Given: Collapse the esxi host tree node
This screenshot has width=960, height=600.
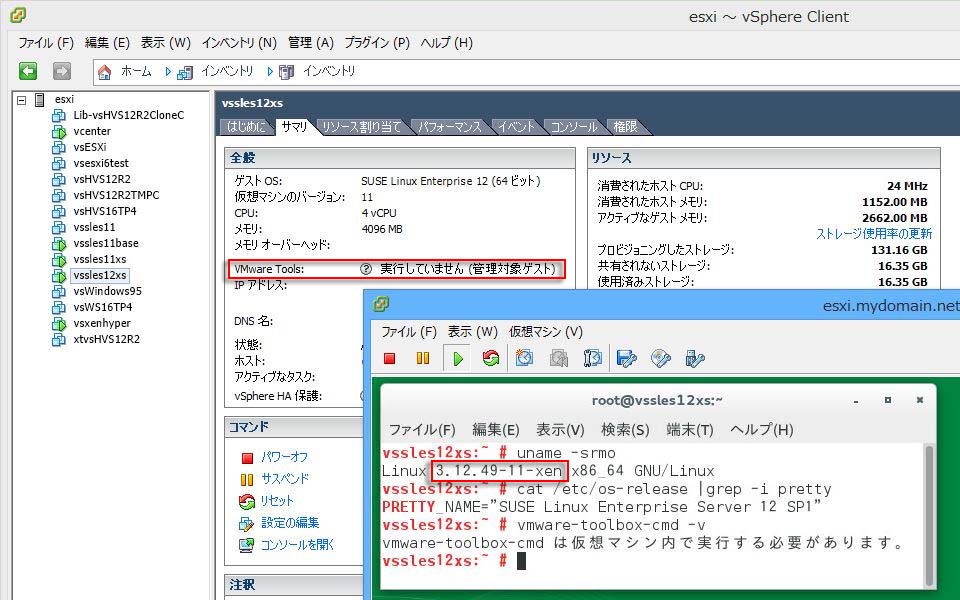Looking at the screenshot, I should pyautogui.click(x=22, y=99).
